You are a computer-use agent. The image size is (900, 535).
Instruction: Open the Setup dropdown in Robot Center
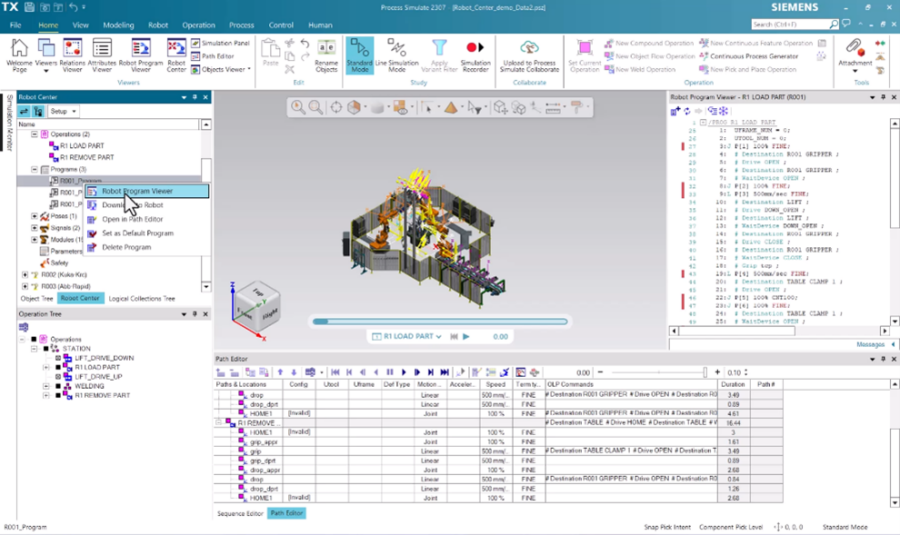coord(63,111)
